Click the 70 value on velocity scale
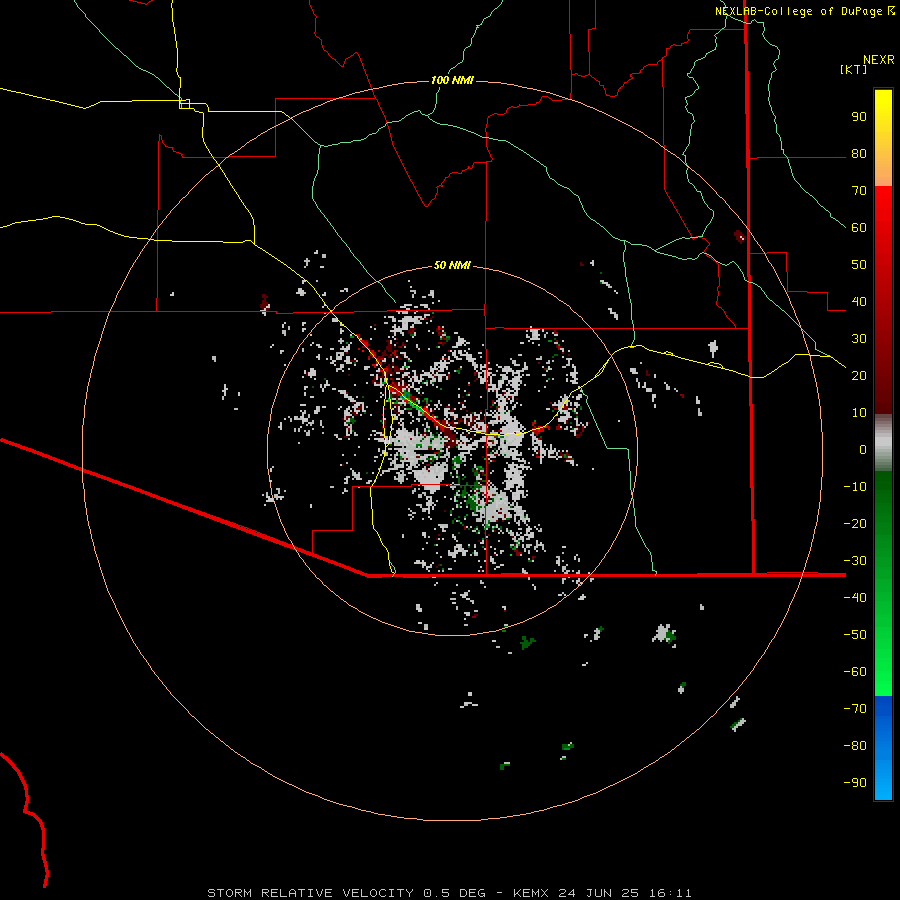This screenshot has width=900, height=900. tap(859, 191)
